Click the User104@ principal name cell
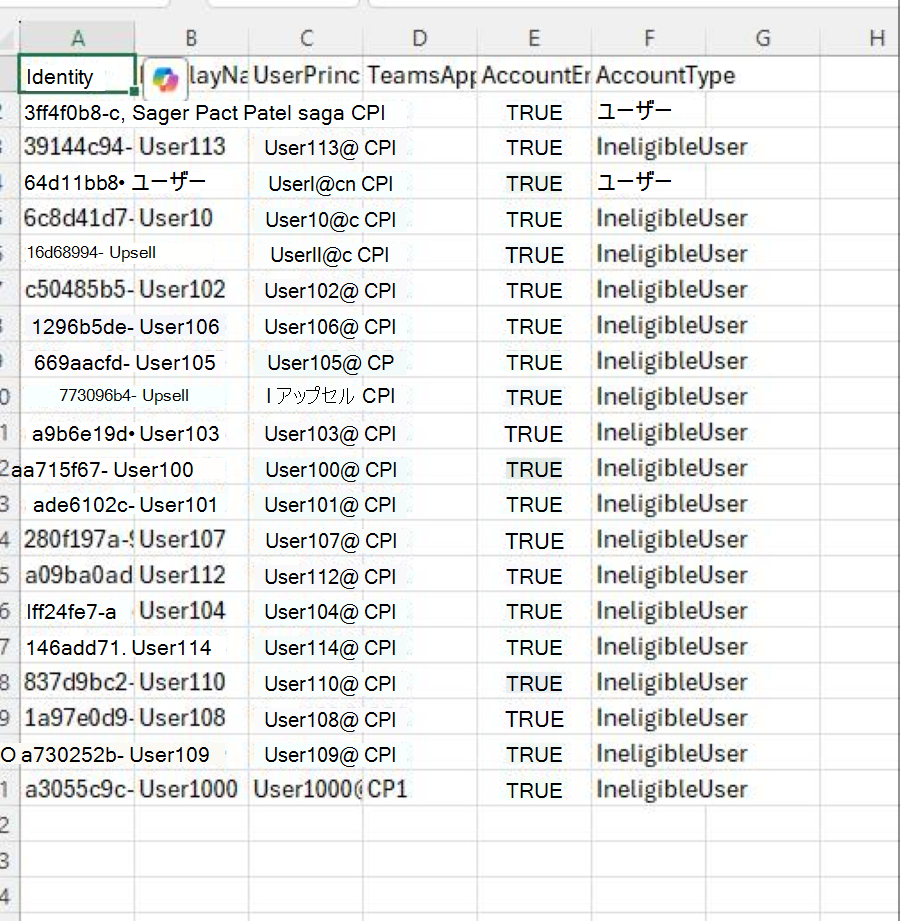900x921 pixels. [305, 612]
